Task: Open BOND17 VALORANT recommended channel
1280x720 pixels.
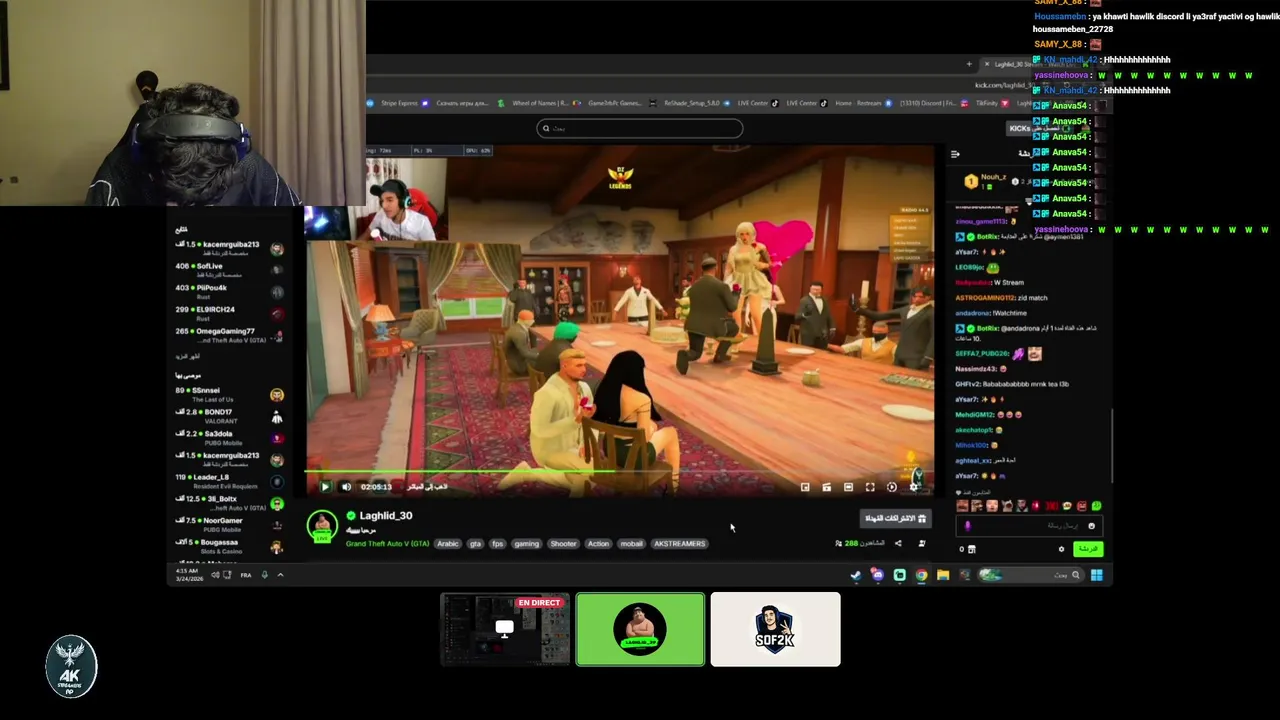Action: pyautogui.click(x=229, y=416)
